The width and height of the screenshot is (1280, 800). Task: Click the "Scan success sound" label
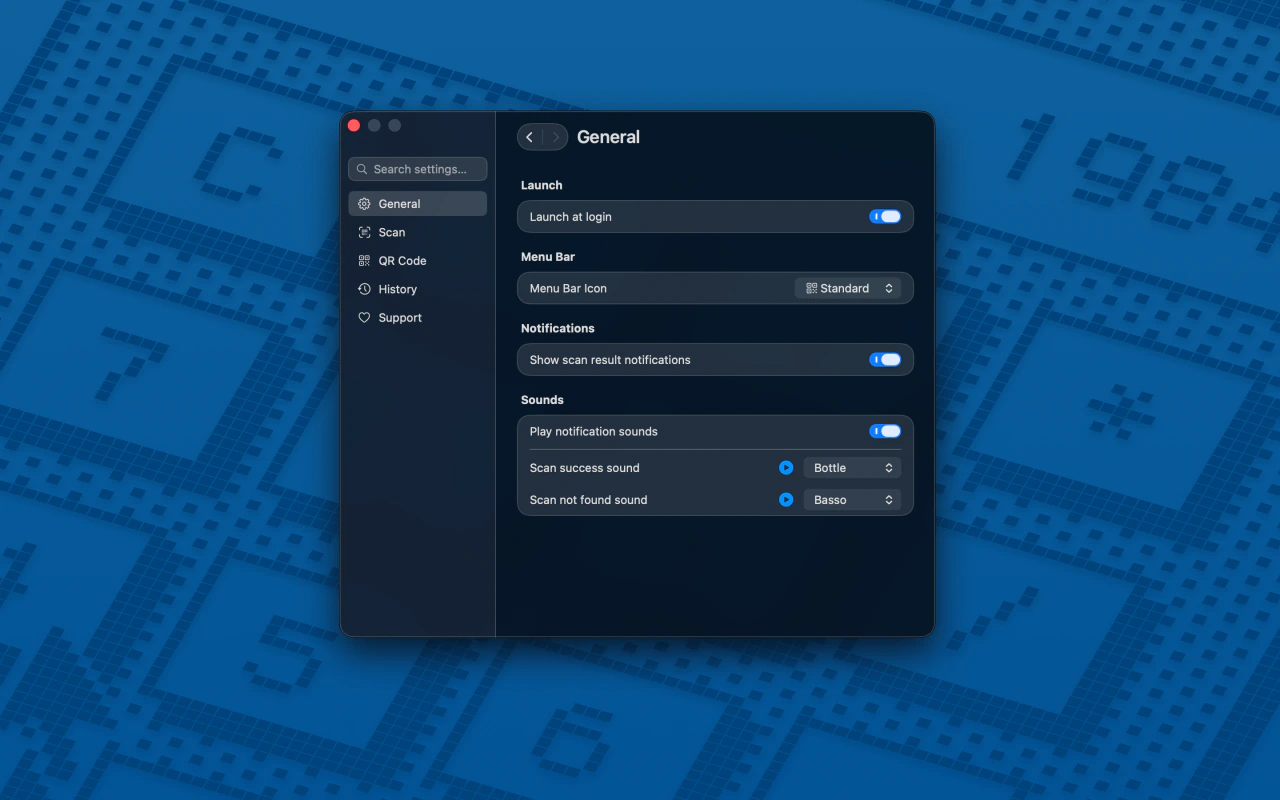584,468
